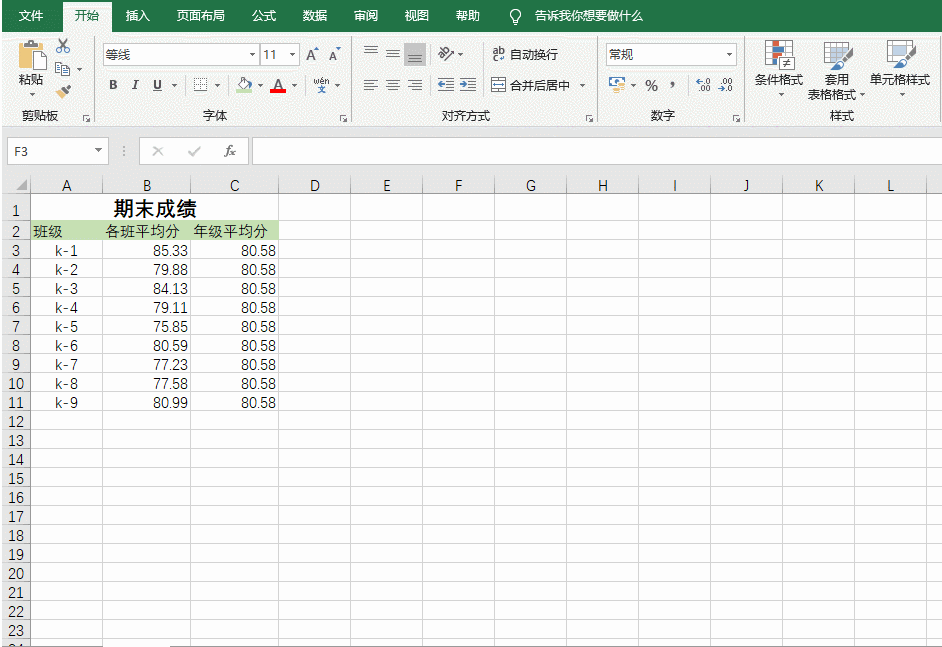Select cell with value 85.33
The width and height of the screenshot is (942, 647).
coord(147,251)
